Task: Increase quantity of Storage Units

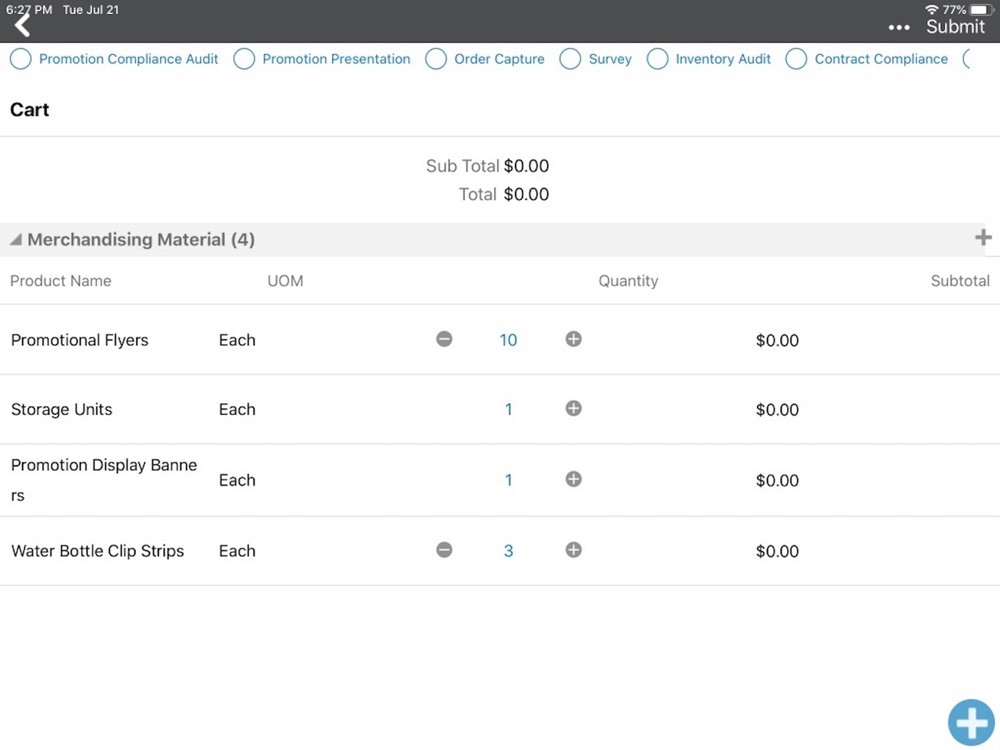Action: (x=573, y=408)
